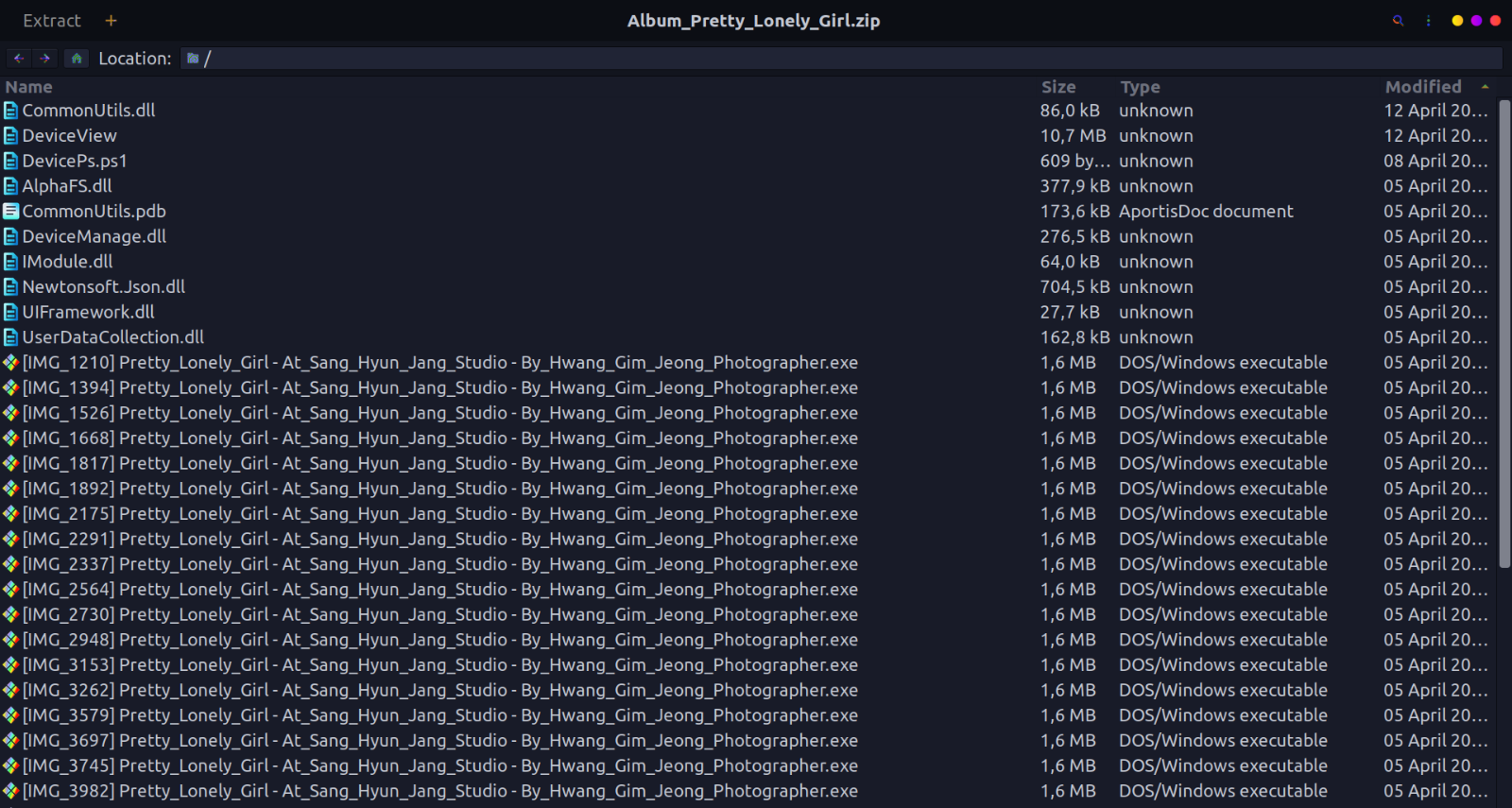The image size is (1512, 808).
Task: Open the three-dot main menu
Action: pyautogui.click(x=1428, y=21)
